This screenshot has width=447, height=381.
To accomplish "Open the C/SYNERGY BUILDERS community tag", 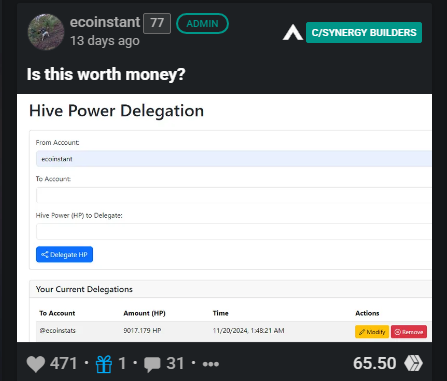I will coord(364,32).
